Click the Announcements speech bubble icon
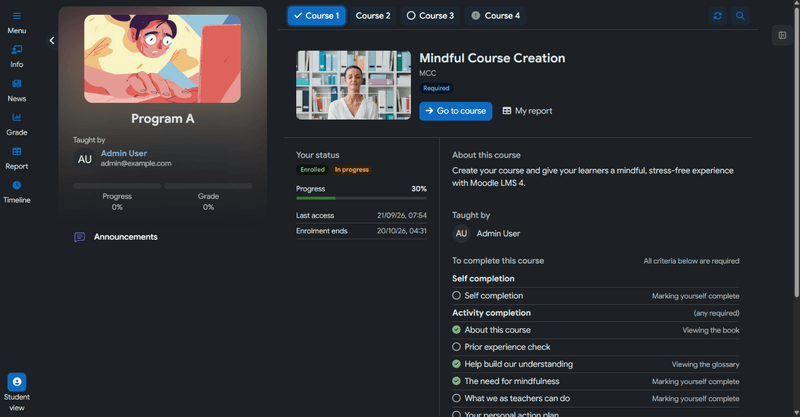800x417 pixels. coord(80,237)
